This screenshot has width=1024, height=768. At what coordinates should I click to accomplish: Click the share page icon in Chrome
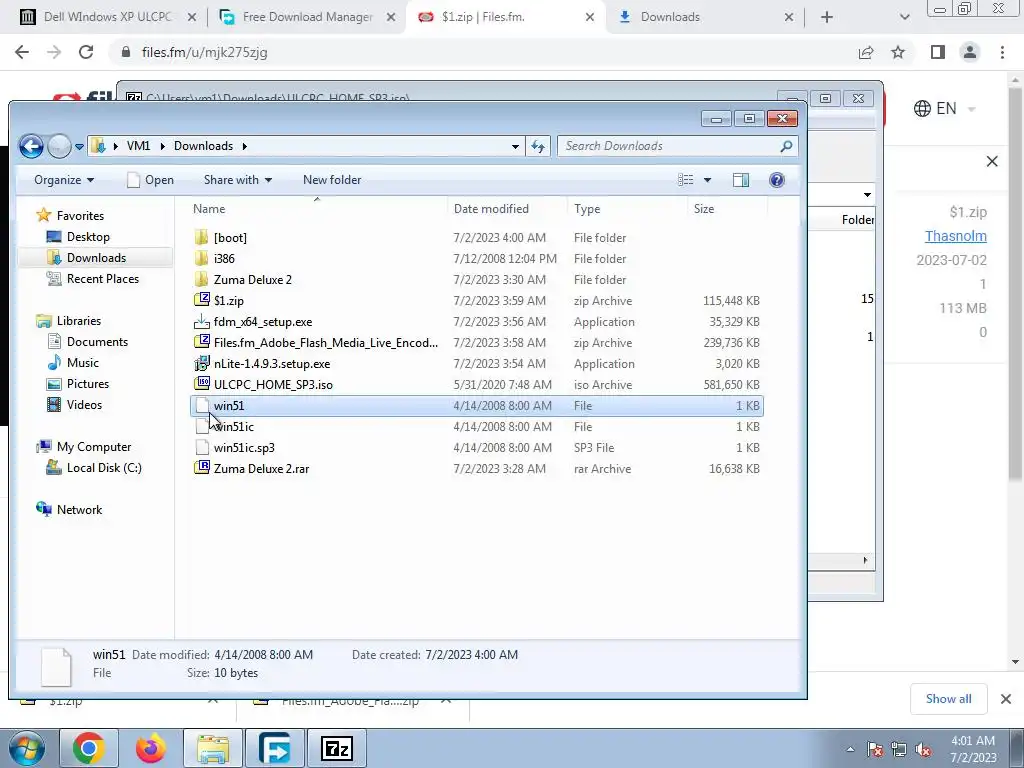[866, 52]
